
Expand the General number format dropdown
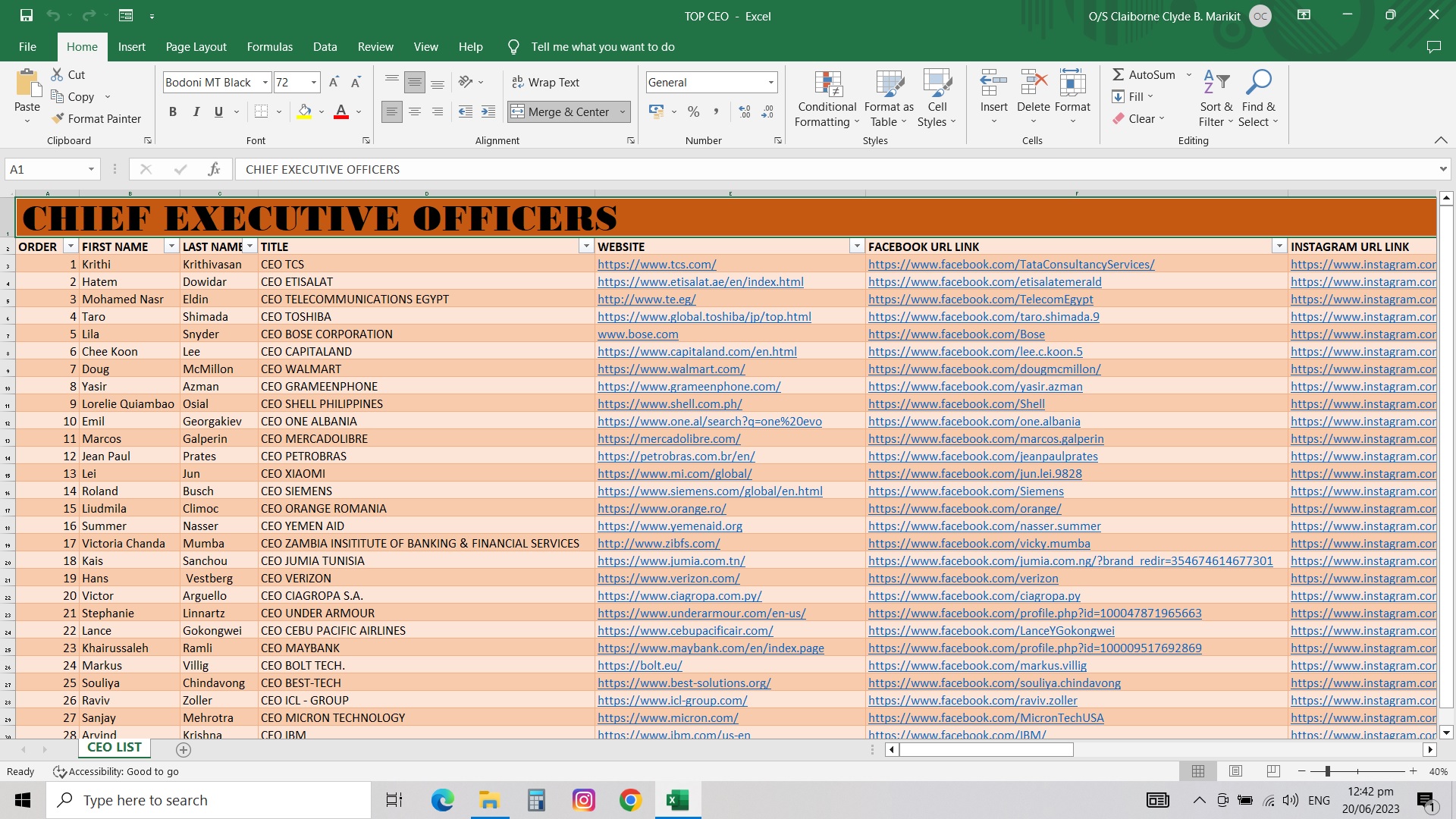(x=770, y=82)
